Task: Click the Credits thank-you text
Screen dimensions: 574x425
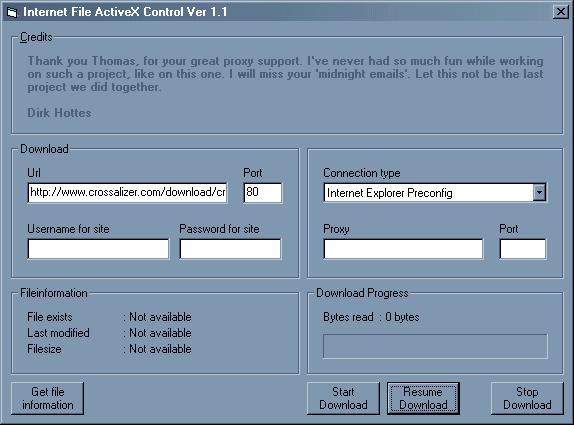Action: [285, 74]
